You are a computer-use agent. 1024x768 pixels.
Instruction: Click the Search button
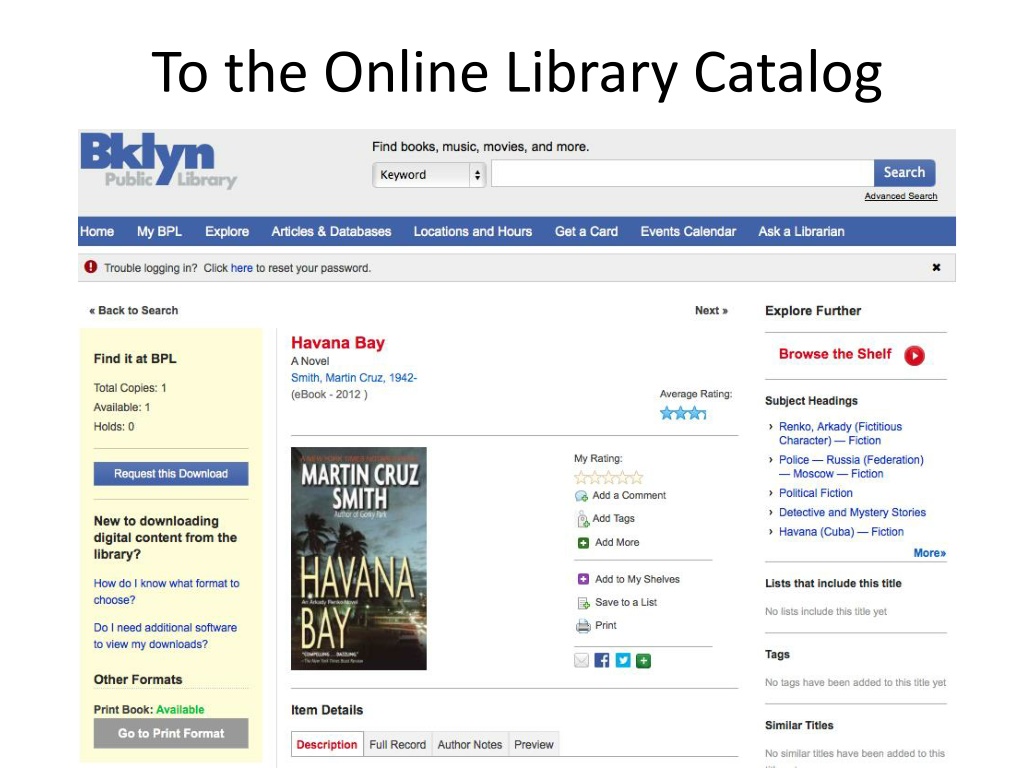tap(904, 172)
